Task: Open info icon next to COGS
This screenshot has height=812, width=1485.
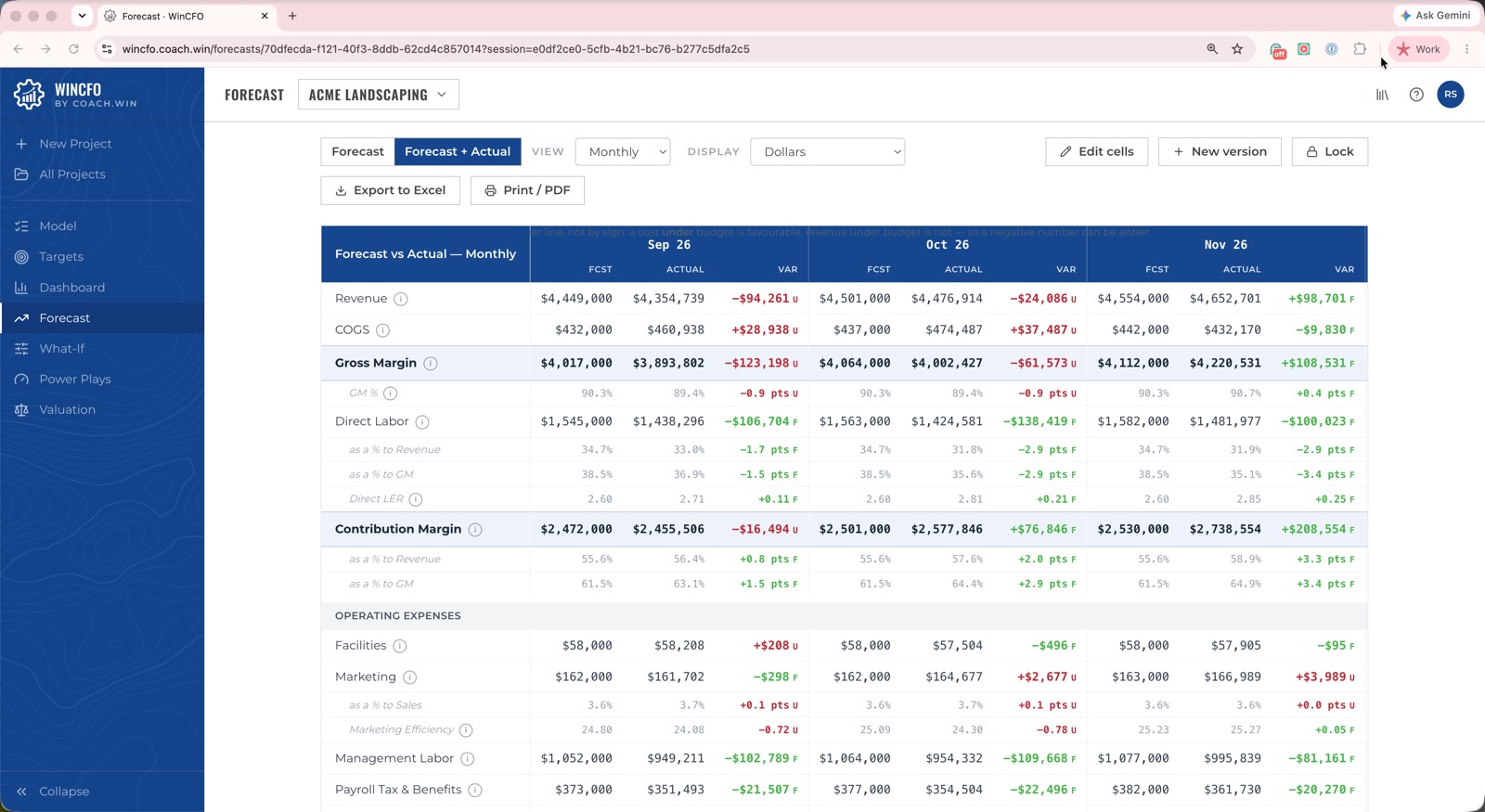Action: pyautogui.click(x=382, y=330)
